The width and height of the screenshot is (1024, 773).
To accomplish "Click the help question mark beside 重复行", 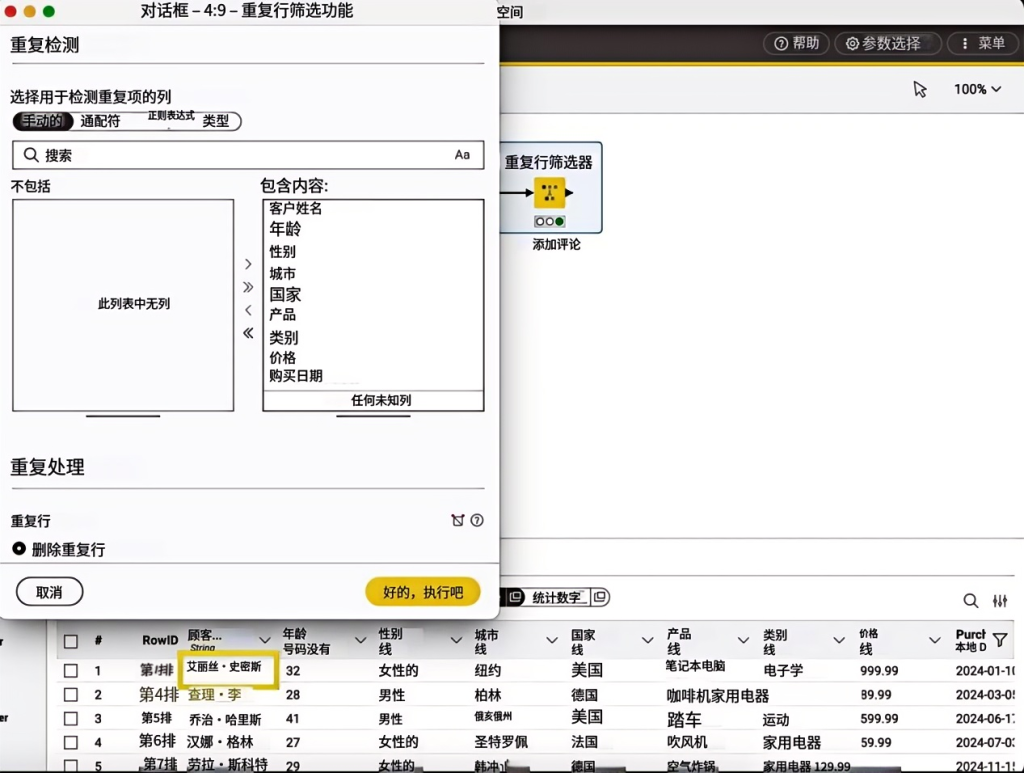I will coord(477,520).
